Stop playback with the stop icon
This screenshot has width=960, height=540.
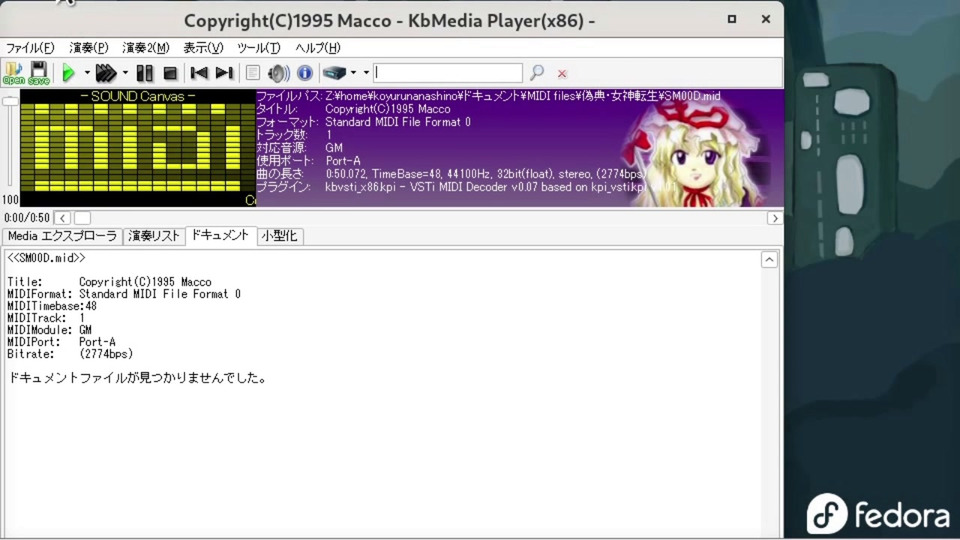coord(170,73)
